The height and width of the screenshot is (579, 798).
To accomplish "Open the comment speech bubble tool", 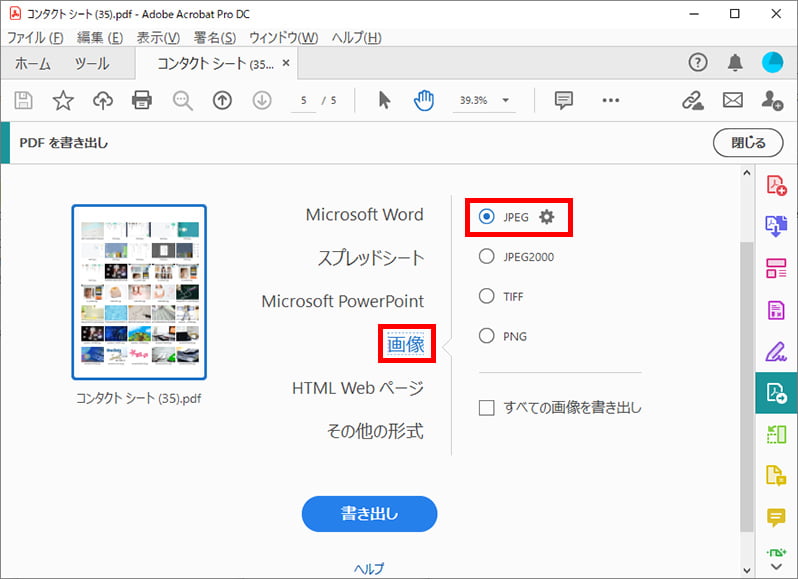I will pyautogui.click(x=564, y=100).
